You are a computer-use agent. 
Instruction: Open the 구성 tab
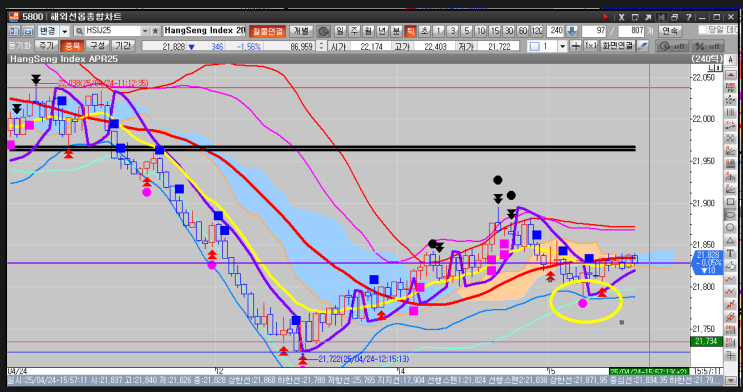98,46
